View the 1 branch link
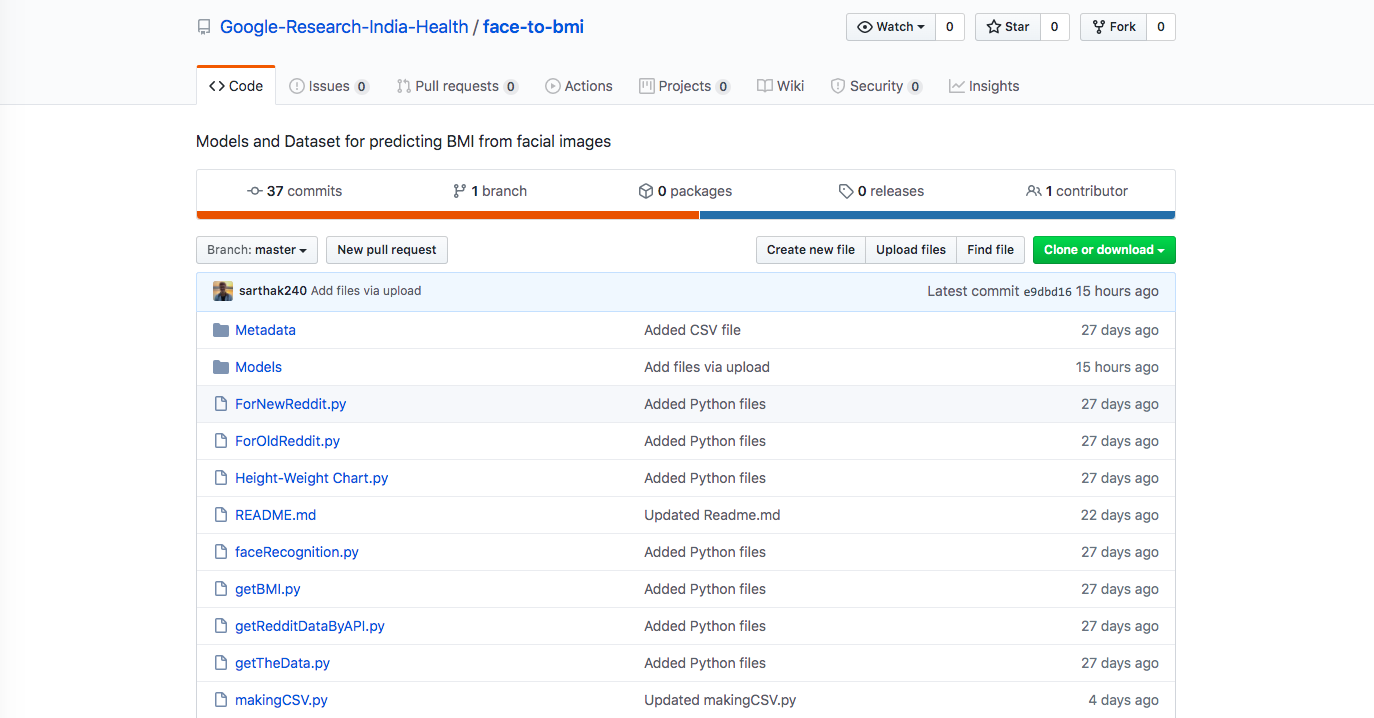1374x718 pixels. click(x=490, y=191)
